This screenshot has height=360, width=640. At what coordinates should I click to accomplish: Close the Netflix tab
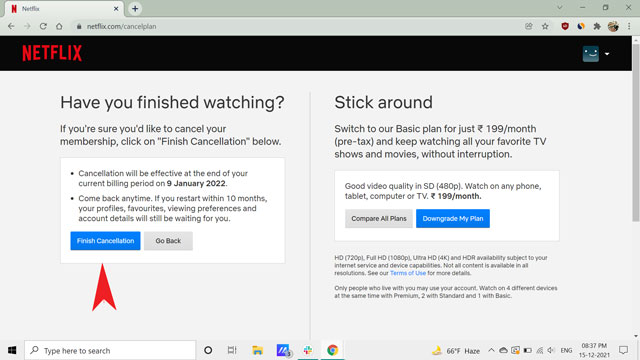click(x=116, y=9)
